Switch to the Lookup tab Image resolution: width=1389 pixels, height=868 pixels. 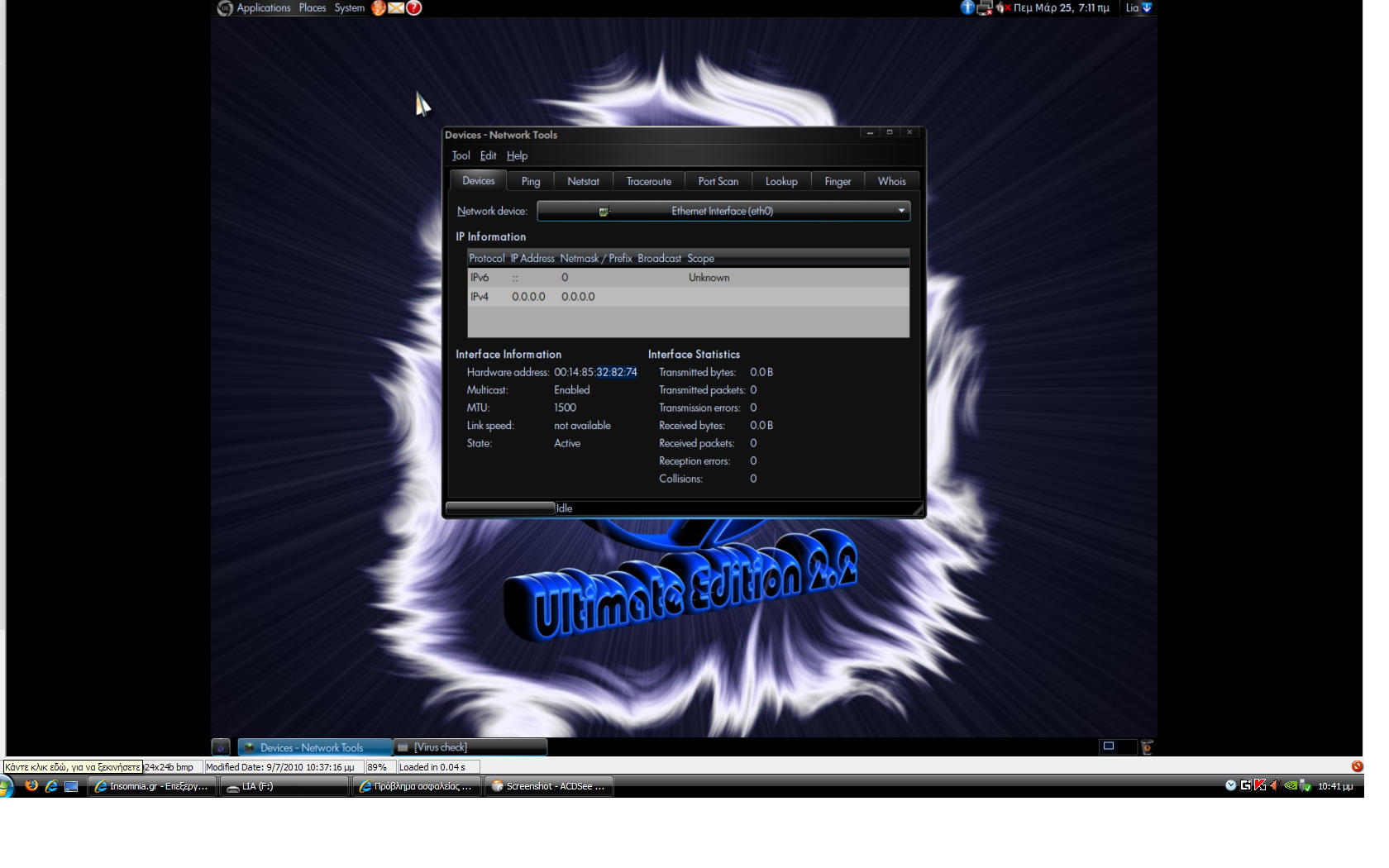pyautogui.click(x=781, y=181)
